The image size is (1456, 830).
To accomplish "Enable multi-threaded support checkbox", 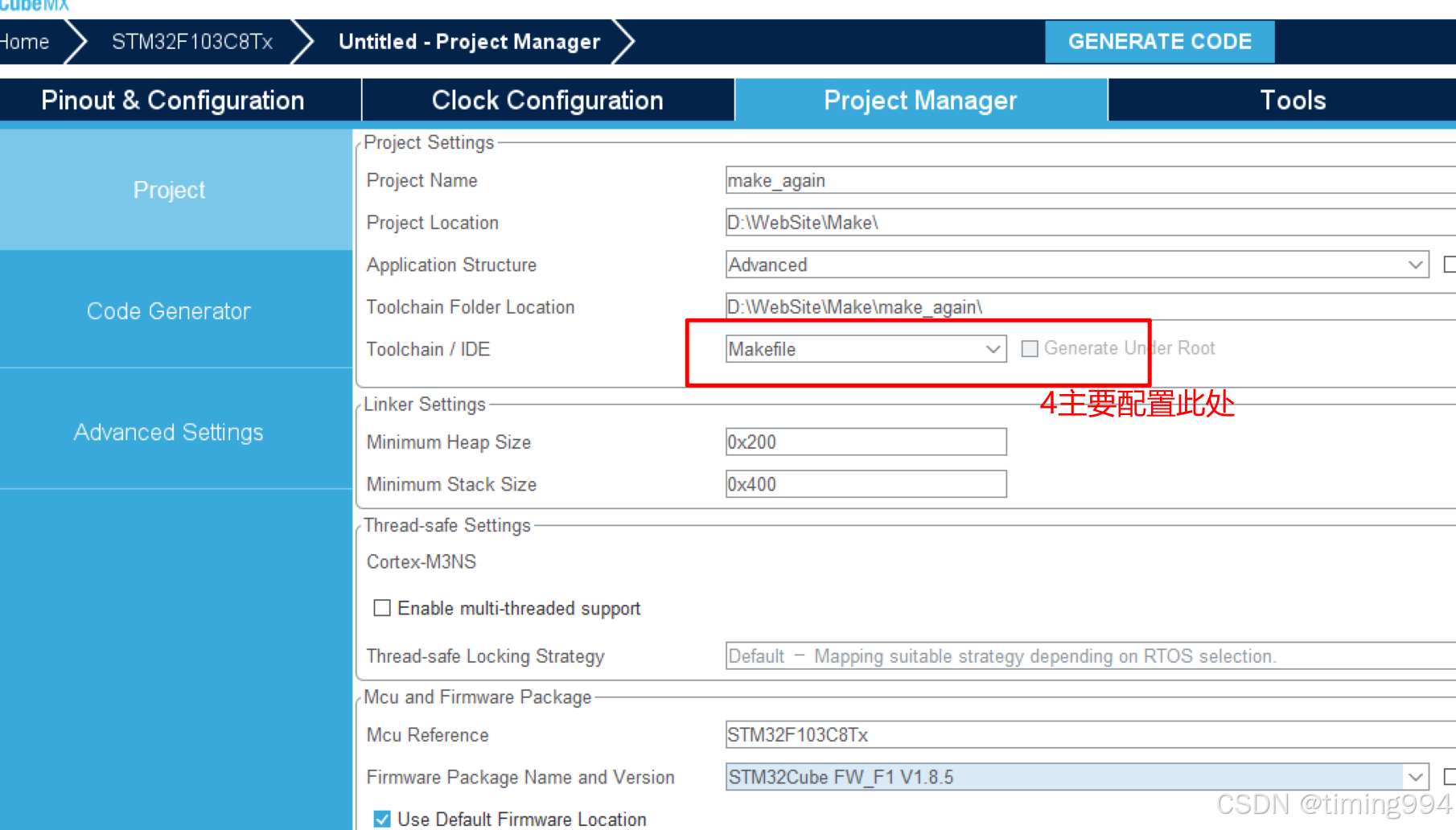I will coord(382,608).
